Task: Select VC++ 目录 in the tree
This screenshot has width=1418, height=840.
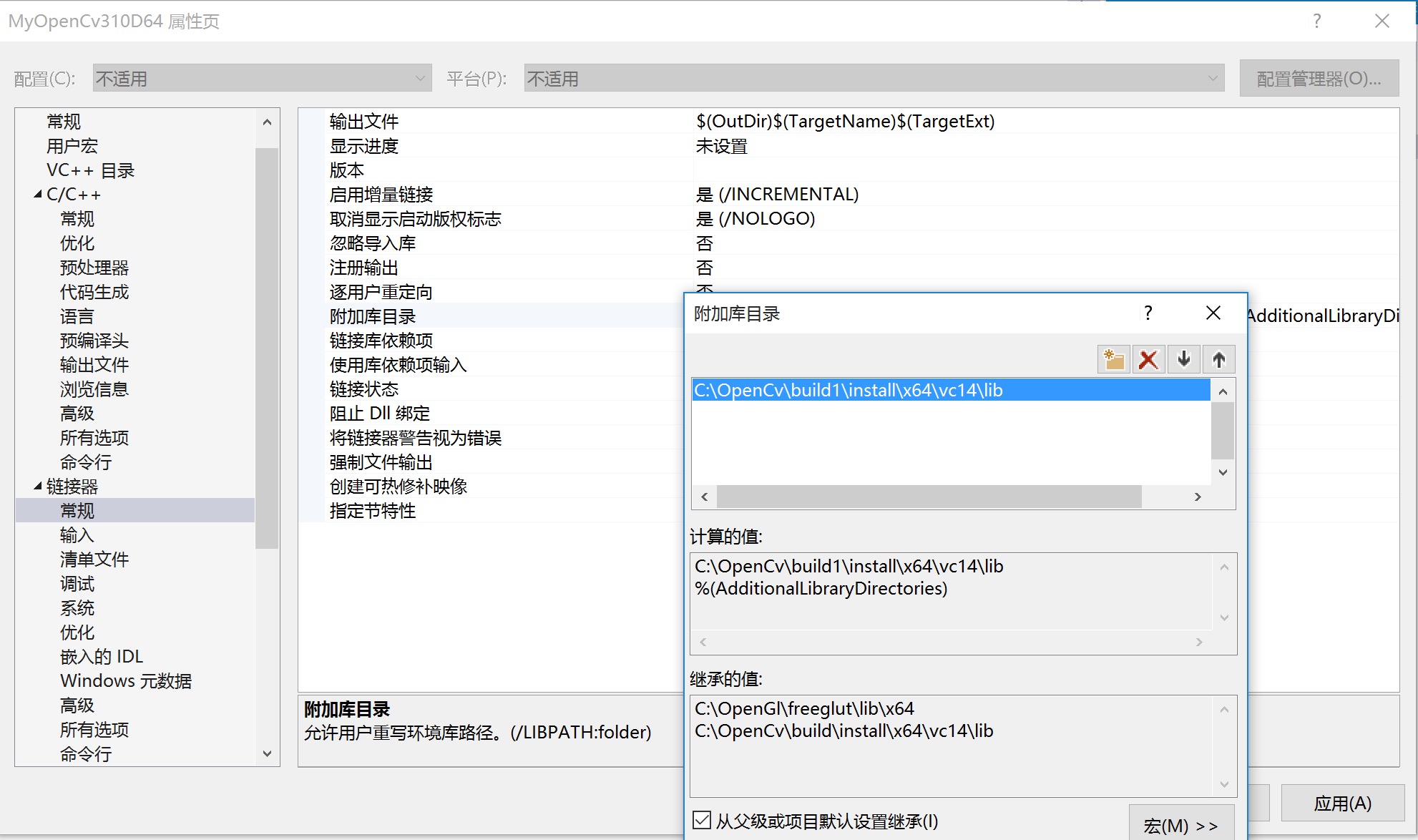Action: 90,170
